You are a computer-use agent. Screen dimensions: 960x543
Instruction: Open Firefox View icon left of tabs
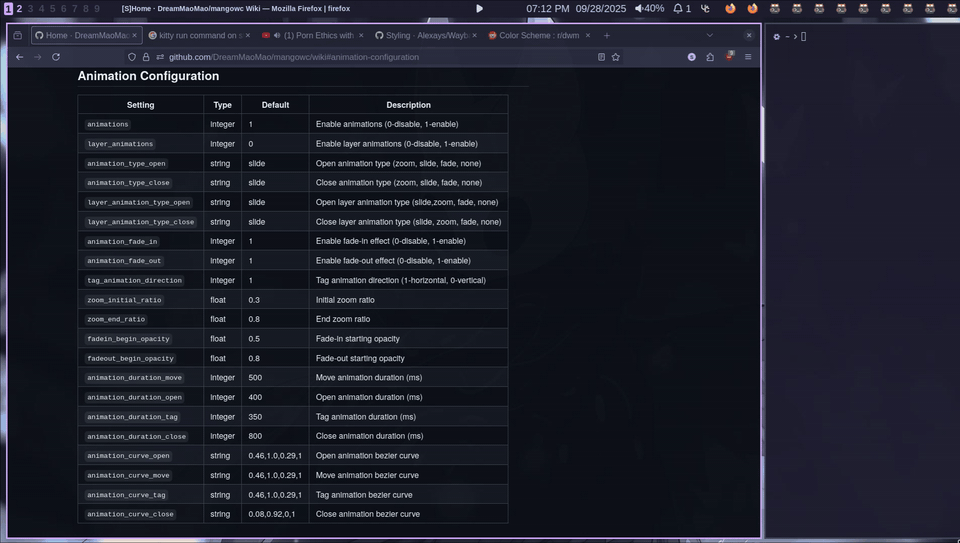(x=18, y=35)
